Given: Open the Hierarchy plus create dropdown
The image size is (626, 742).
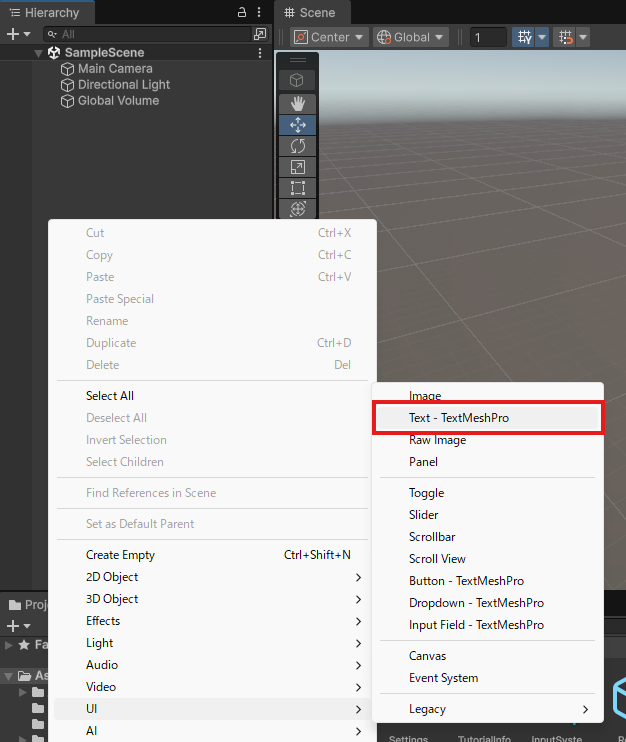Looking at the screenshot, I should pyautogui.click(x=18, y=34).
